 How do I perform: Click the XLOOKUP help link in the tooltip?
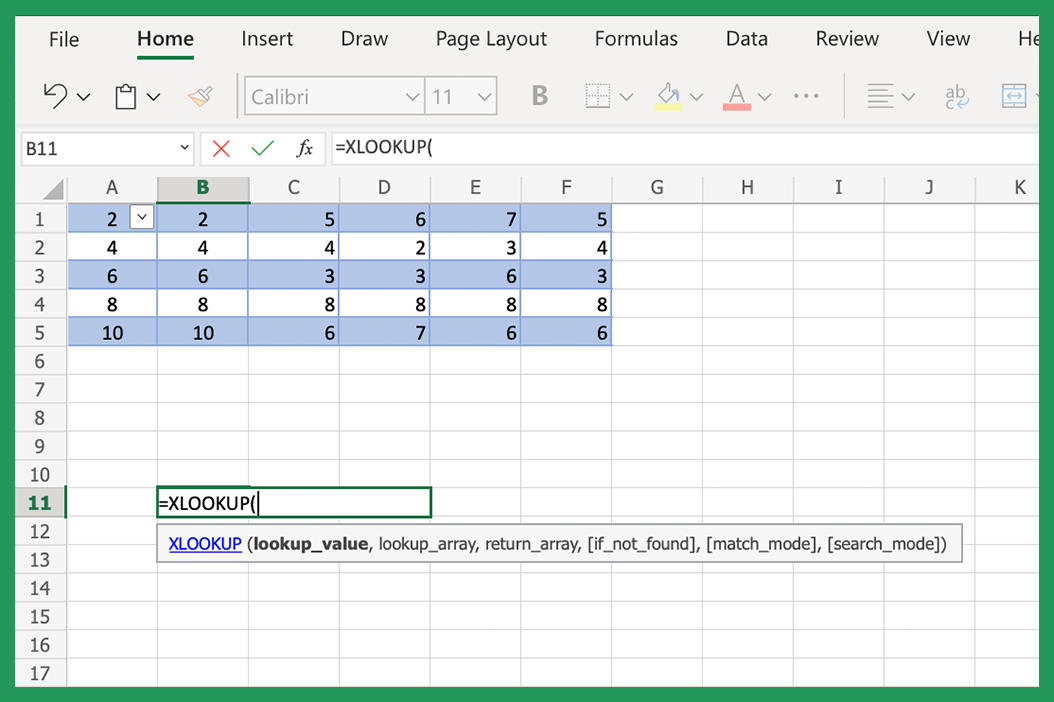coord(204,543)
